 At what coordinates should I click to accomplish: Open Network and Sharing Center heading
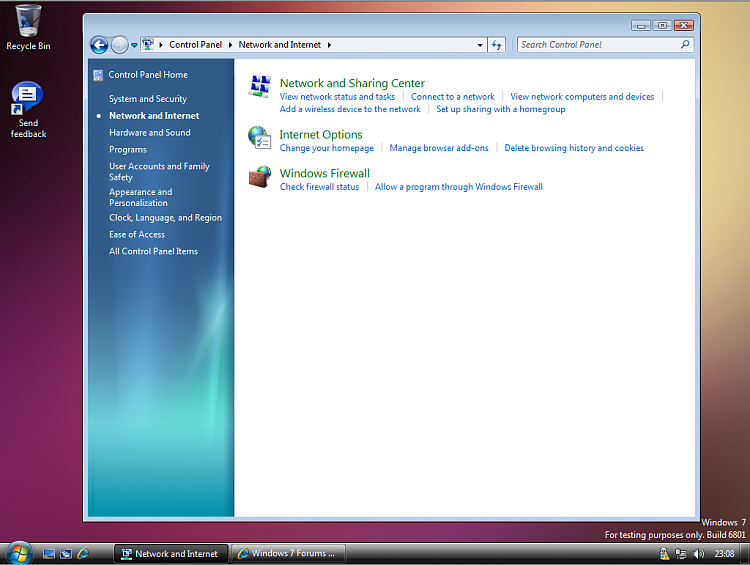coord(352,83)
